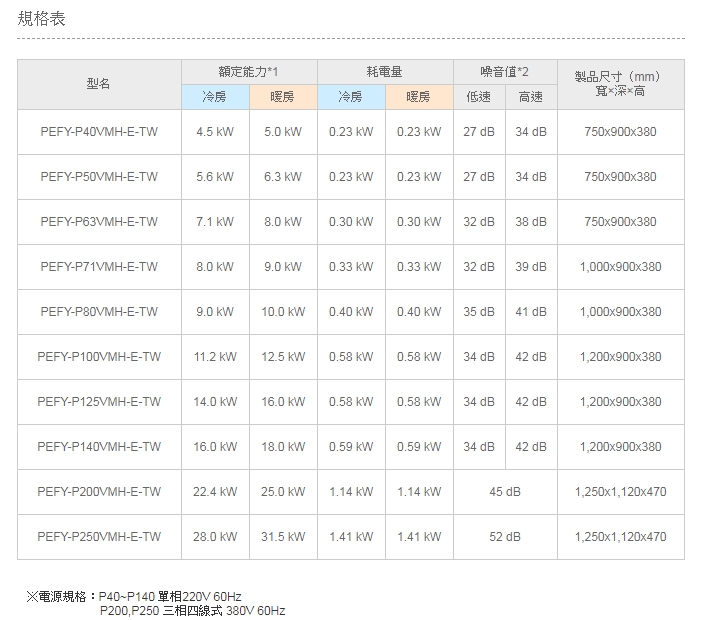Image resolution: width=704 pixels, height=620 pixels.
Task: Select the 型名 column header
Action: click(99, 85)
